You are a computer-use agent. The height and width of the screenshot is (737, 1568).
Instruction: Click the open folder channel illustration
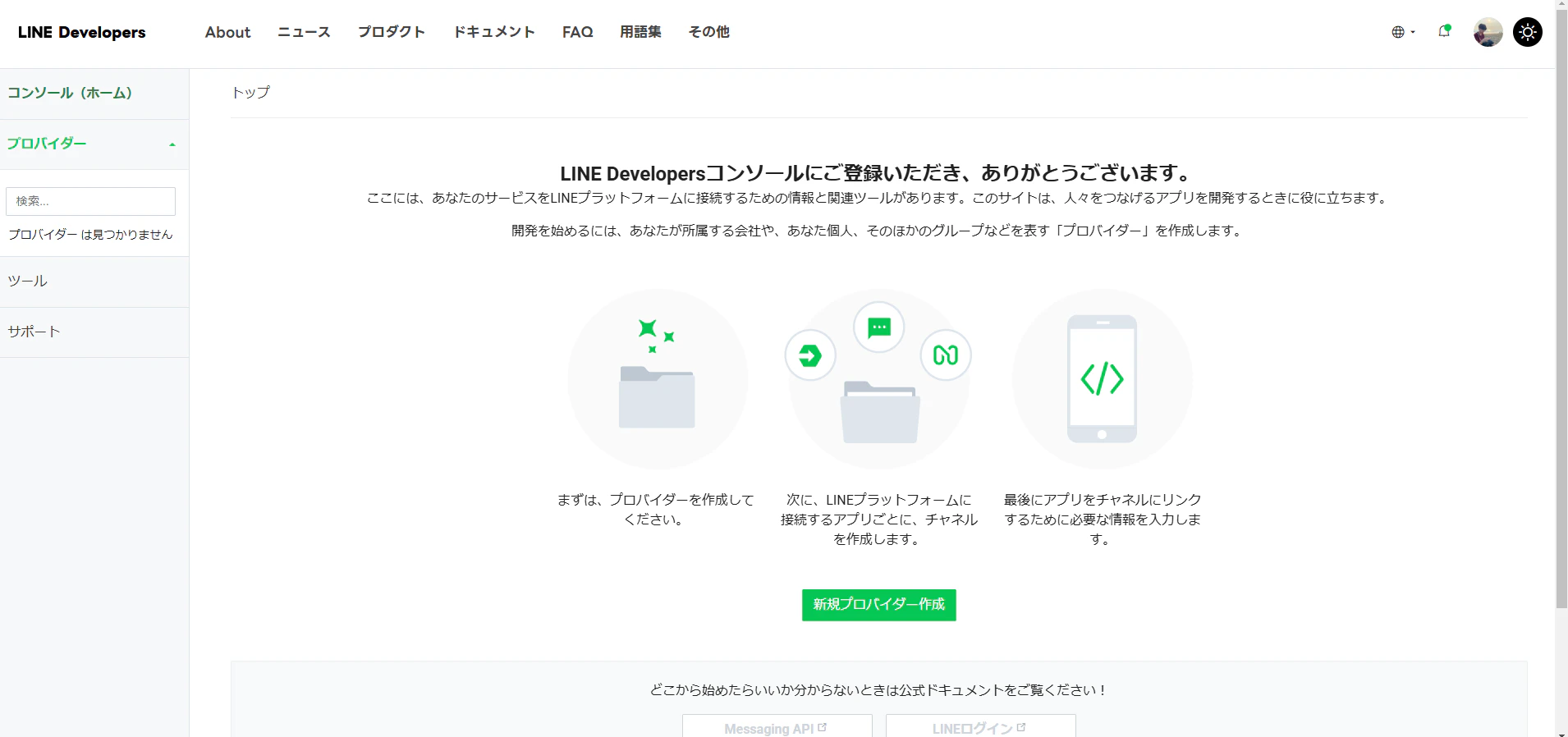coord(880,412)
